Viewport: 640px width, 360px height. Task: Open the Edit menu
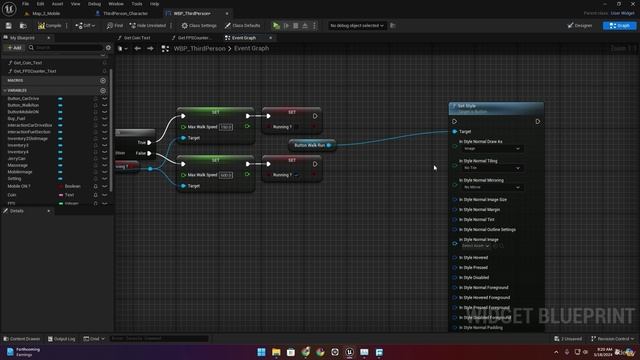(40, 4)
